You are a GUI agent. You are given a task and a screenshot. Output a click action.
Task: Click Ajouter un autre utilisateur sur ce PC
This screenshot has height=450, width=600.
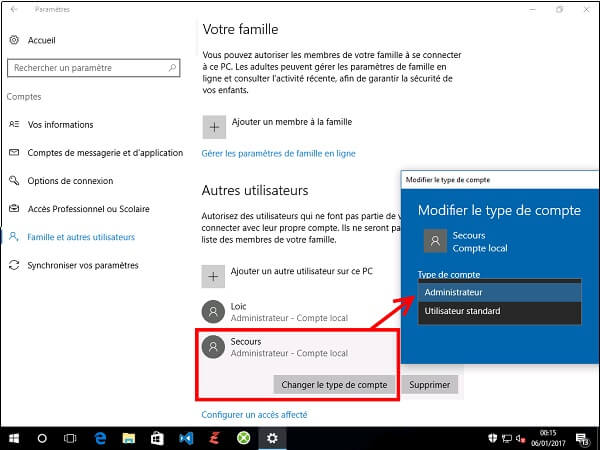tap(302, 271)
